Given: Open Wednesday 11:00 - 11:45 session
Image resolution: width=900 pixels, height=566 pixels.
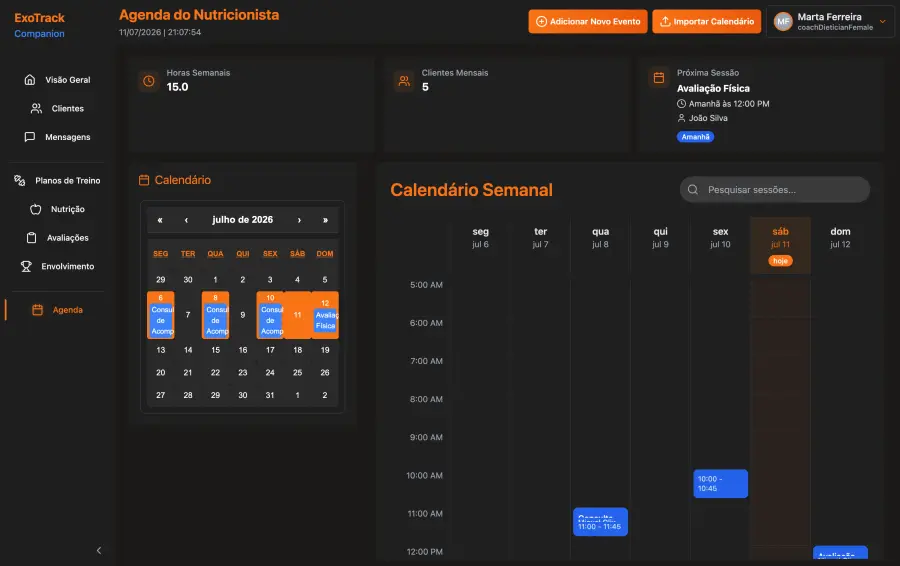Looking at the screenshot, I should 600,522.
